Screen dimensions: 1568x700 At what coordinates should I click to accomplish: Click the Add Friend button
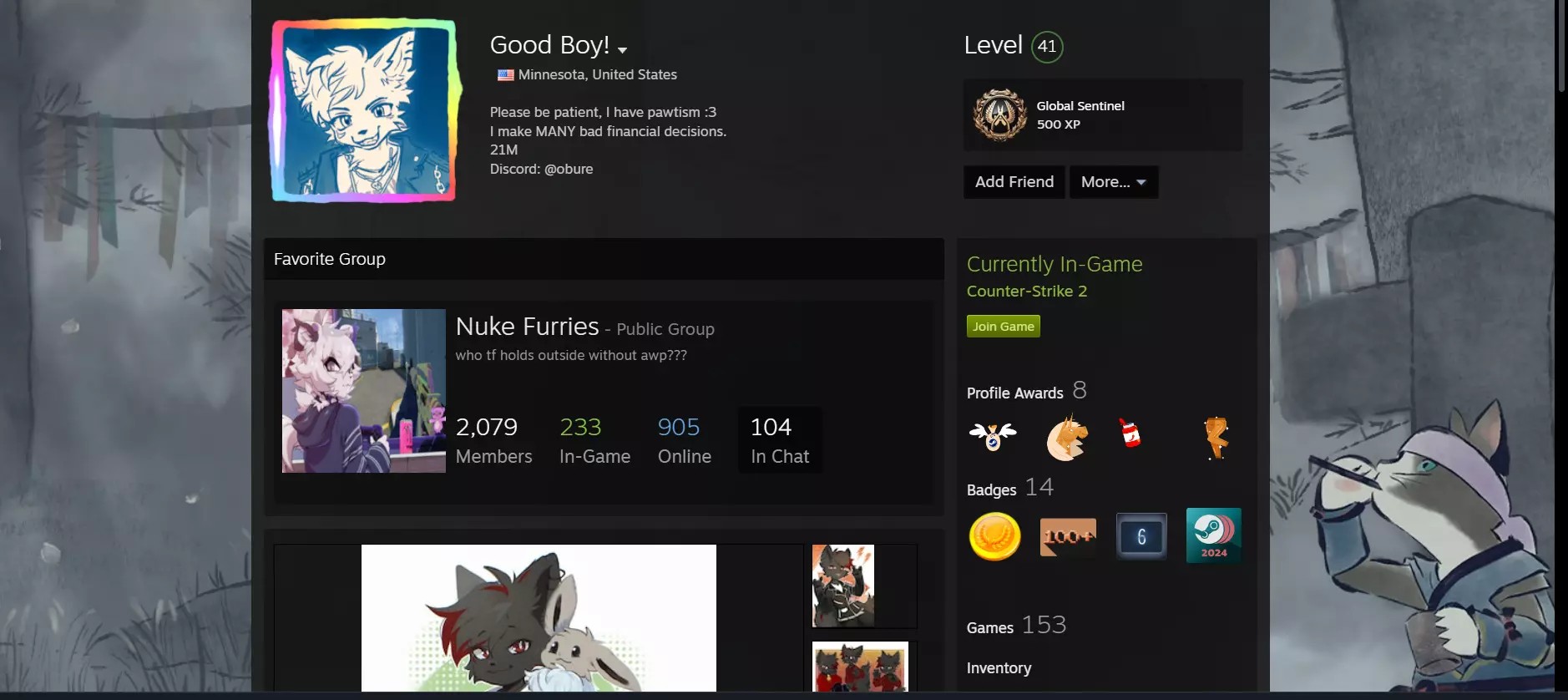pos(1014,182)
